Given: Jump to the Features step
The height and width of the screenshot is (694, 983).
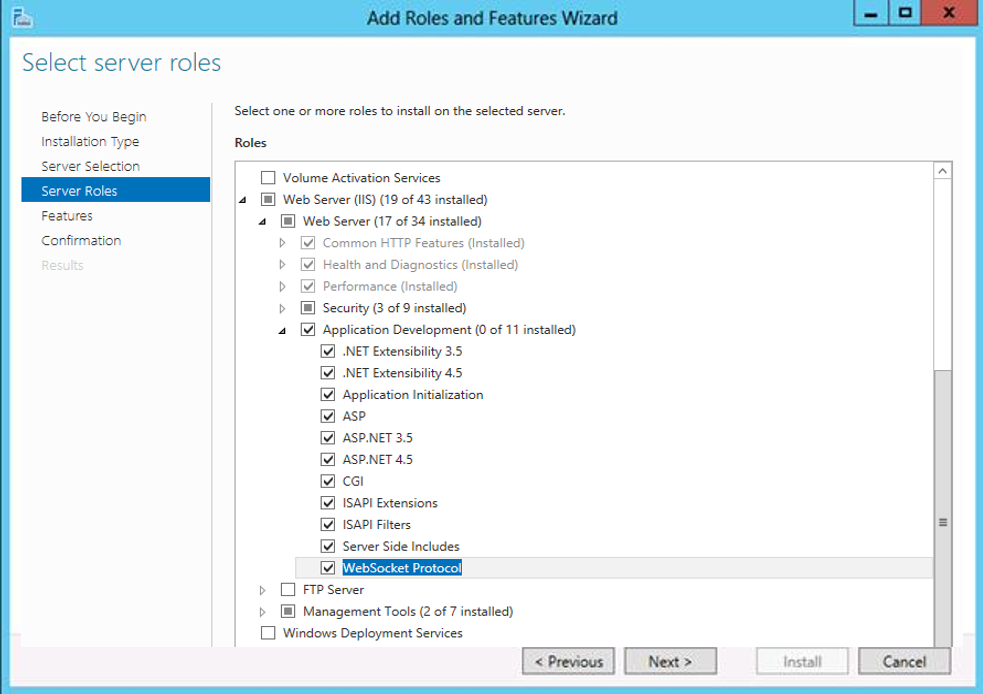Looking at the screenshot, I should (x=67, y=216).
